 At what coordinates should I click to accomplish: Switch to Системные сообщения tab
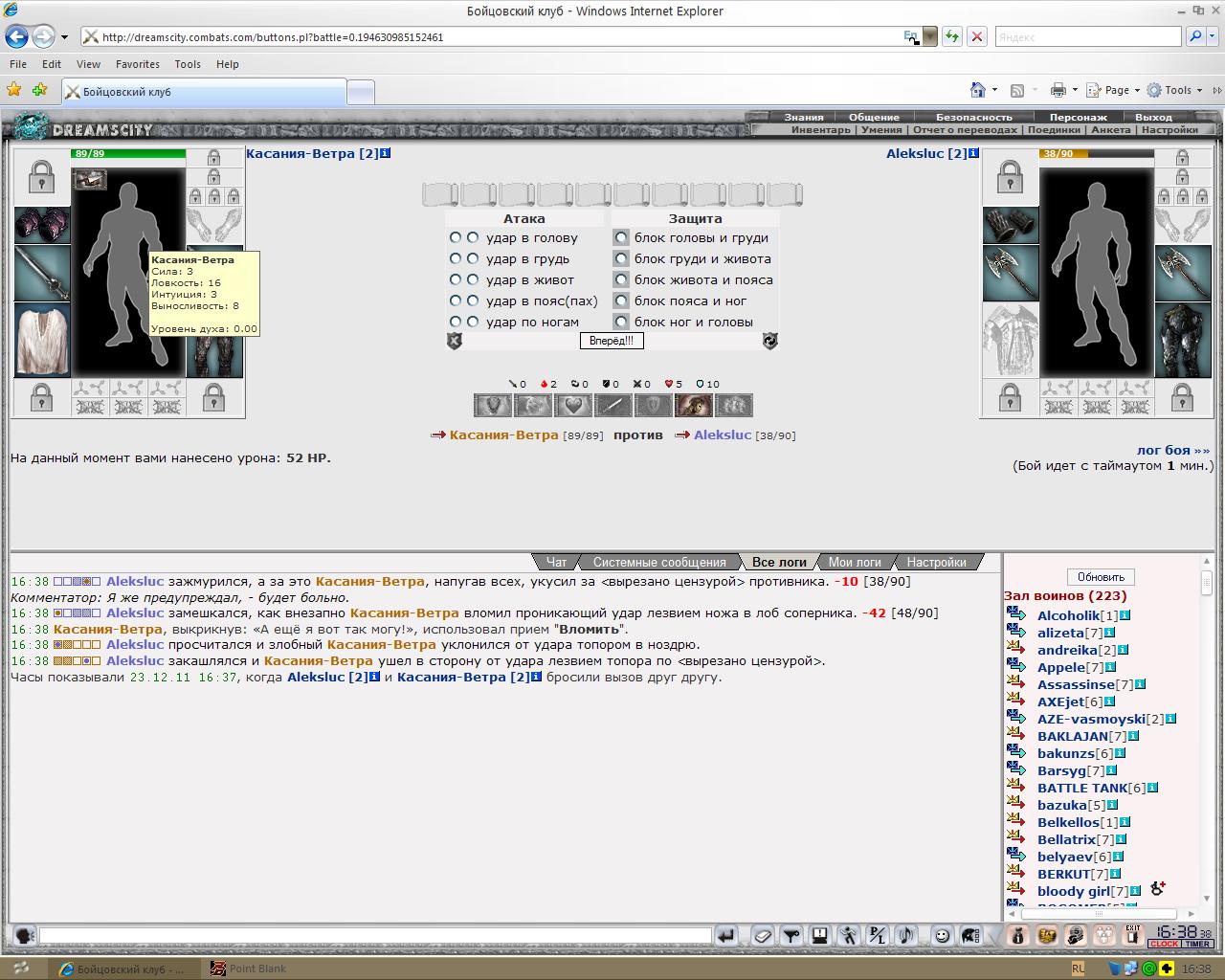659,562
